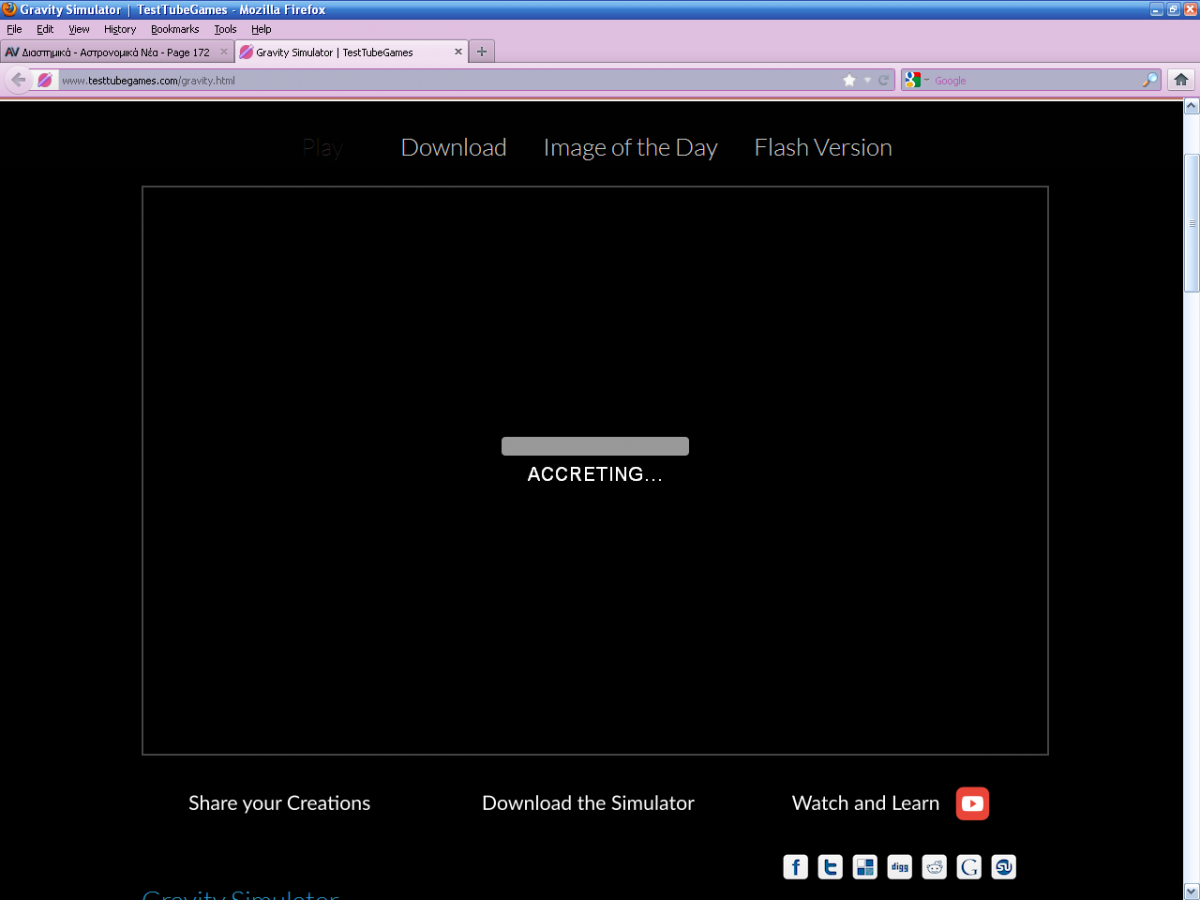Click the YouTube icon beside Watch and Learn

[972, 803]
